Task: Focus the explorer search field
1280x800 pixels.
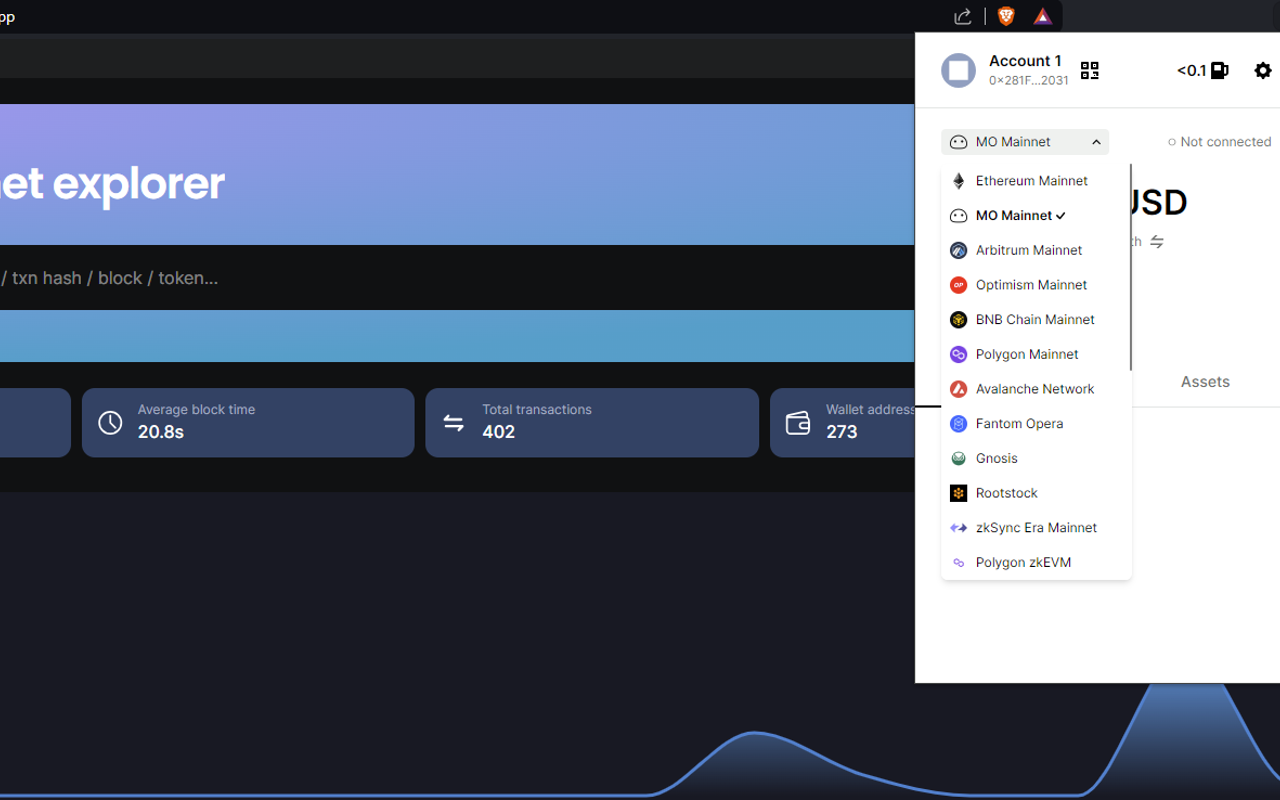Action: coord(457,278)
